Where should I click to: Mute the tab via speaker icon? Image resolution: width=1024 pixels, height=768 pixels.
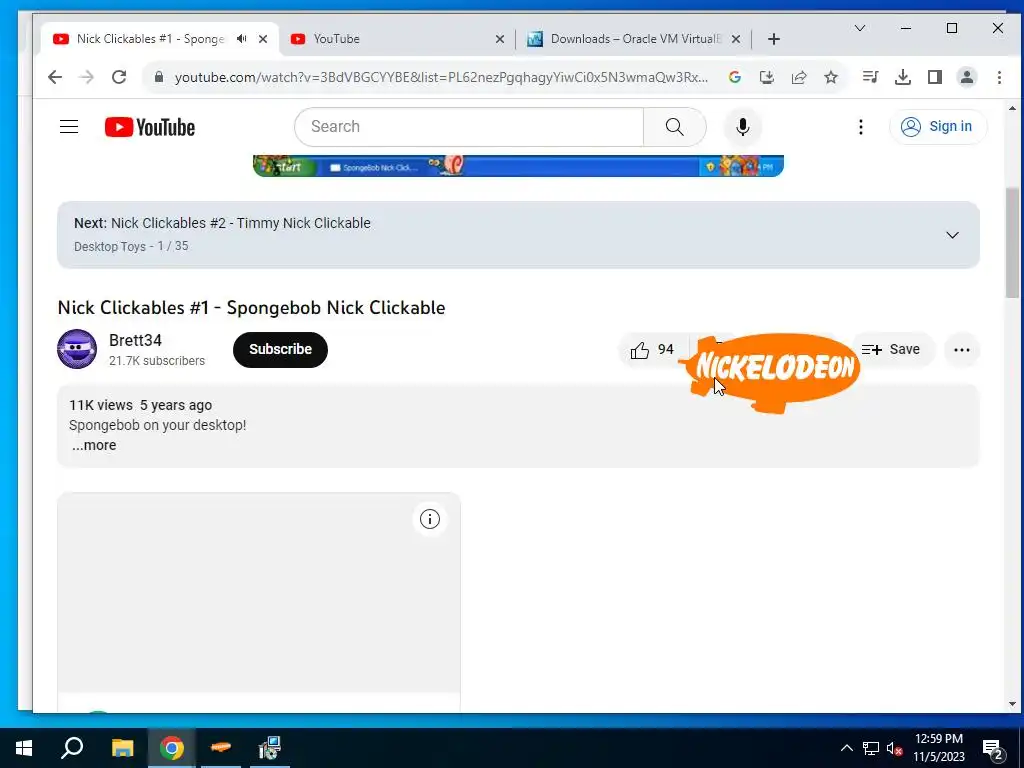coord(242,39)
